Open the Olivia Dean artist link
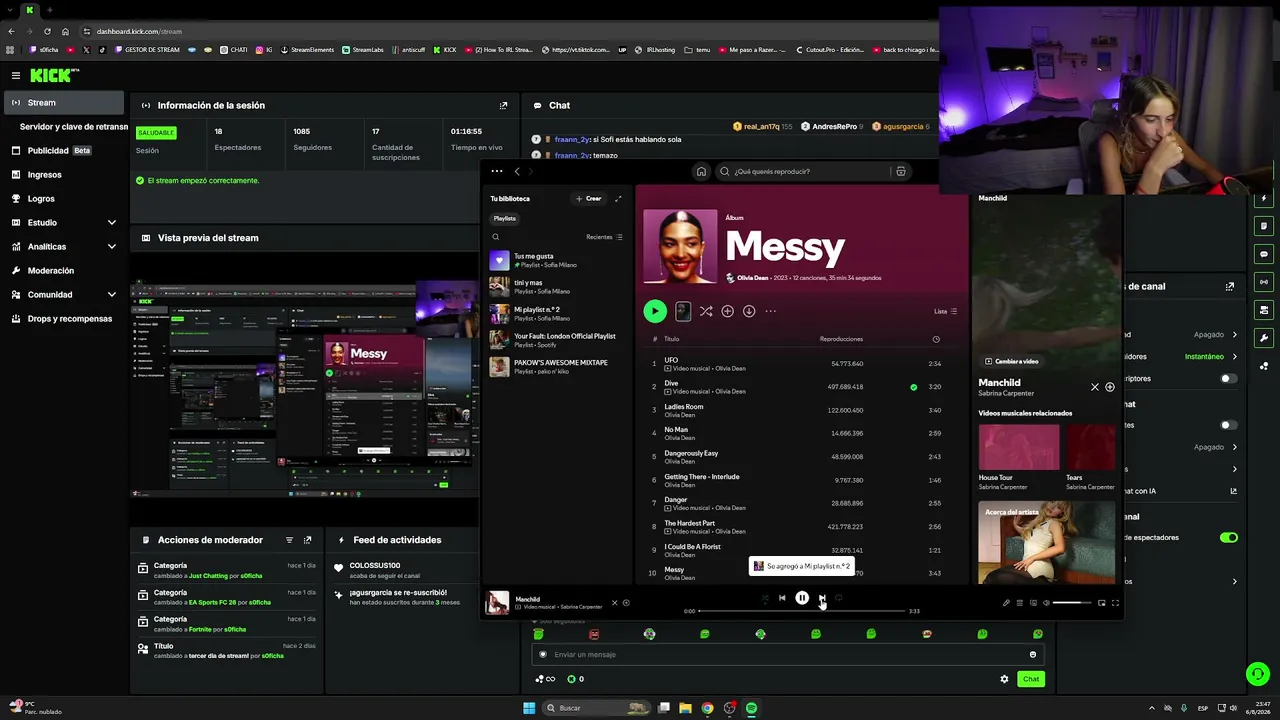The image size is (1280, 720). pos(753,278)
